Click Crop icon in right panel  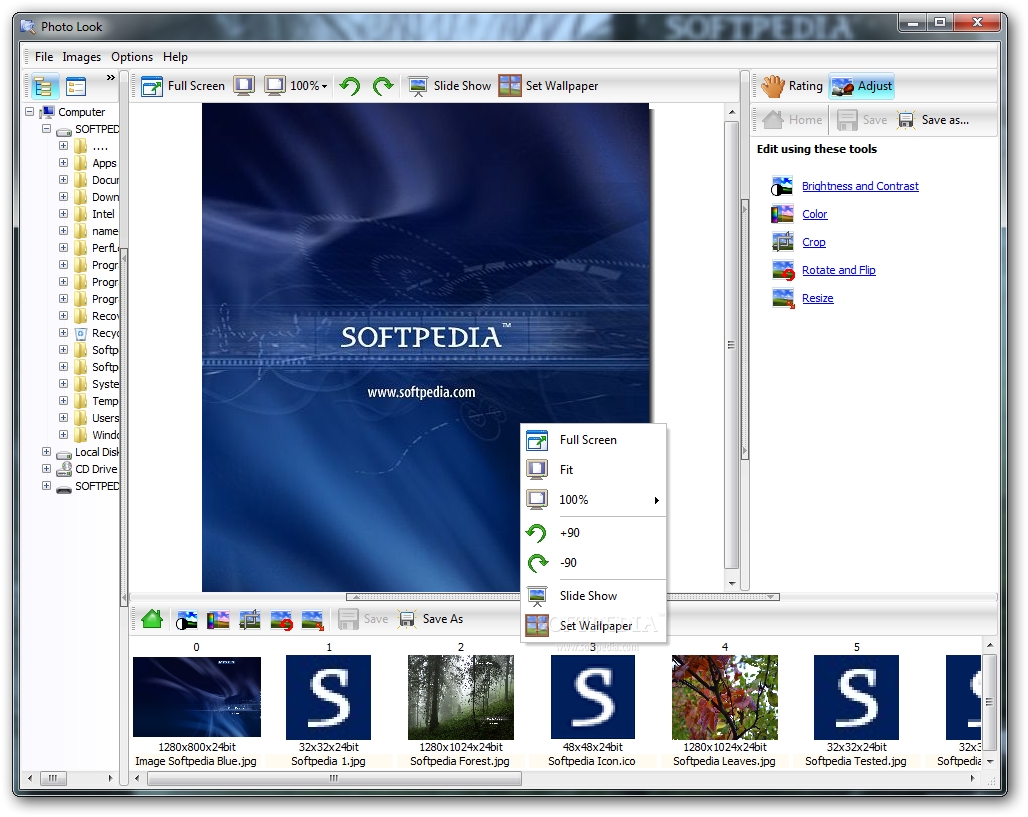782,242
